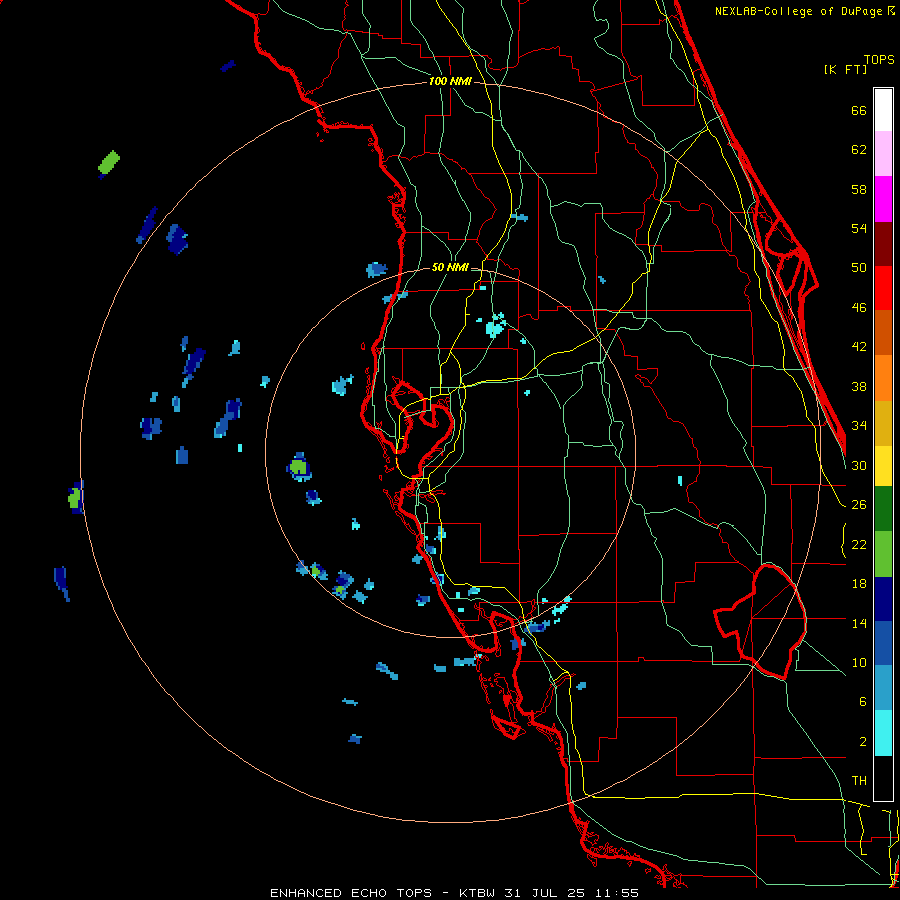Click the TOPS legend title
The image size is (900, 900).
(x=879, y=60)
